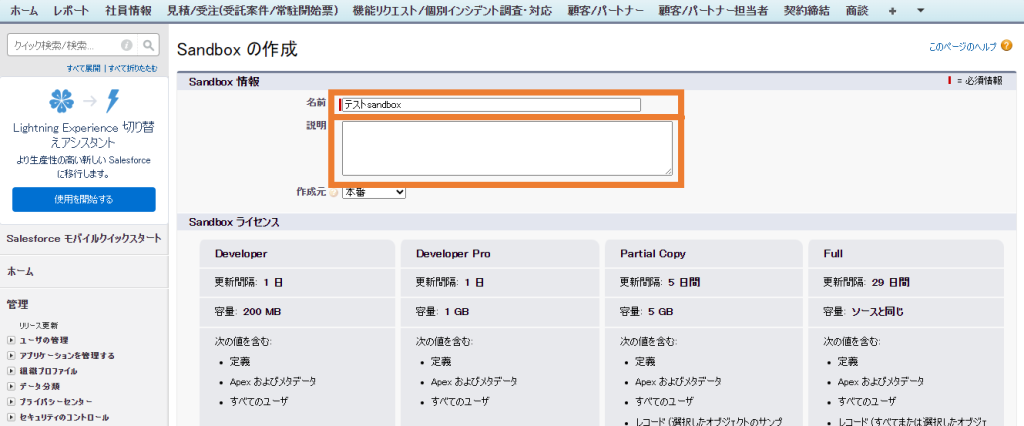
Task: Open the tab overflow arrow menu
Action: point(920,10)
